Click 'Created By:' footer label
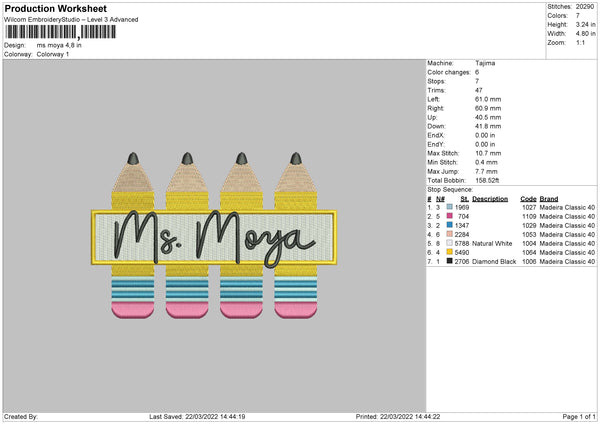 tap(21, 417)
